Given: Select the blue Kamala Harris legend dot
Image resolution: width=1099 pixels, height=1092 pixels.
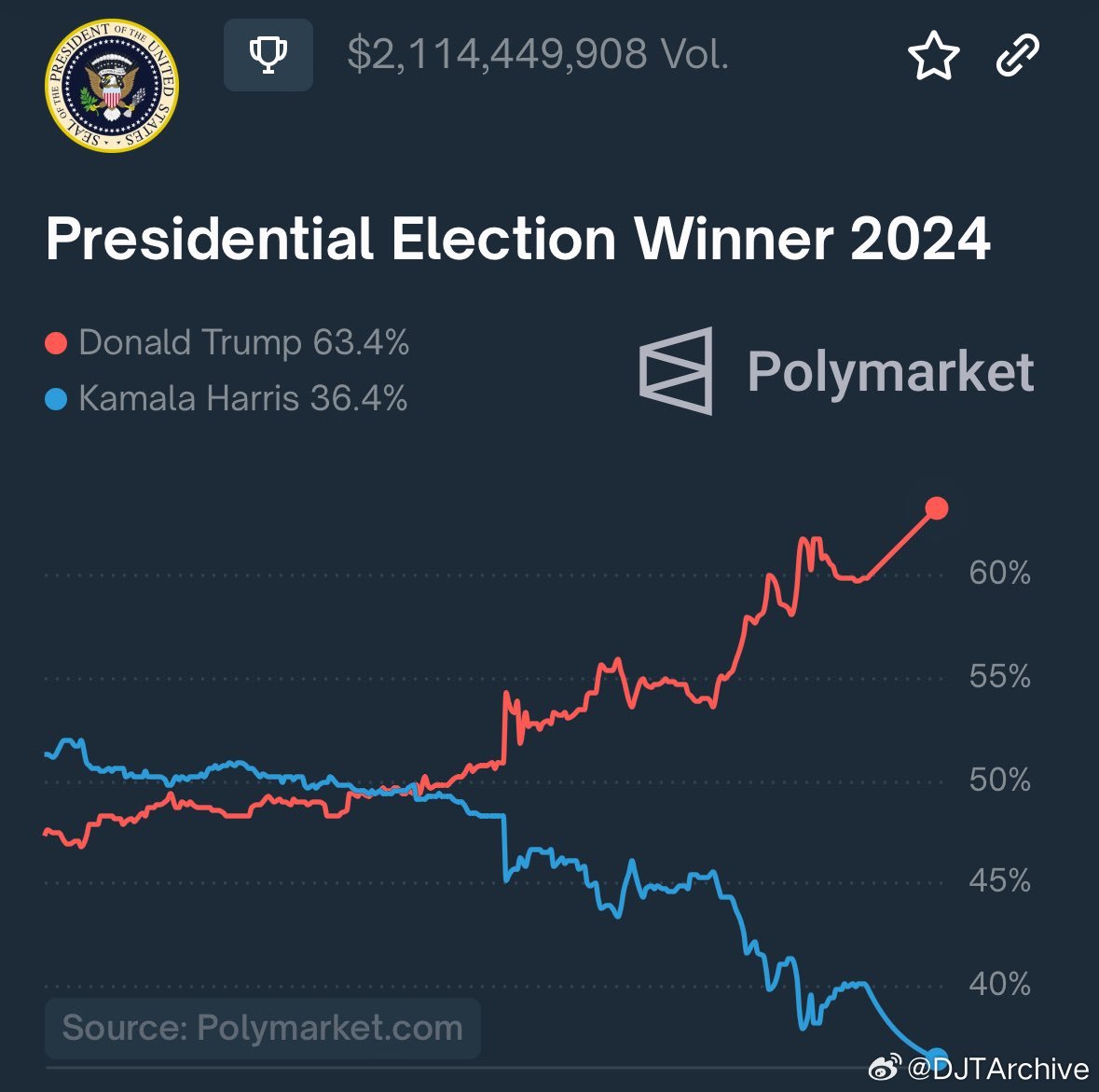Looking at the screenshot, I should click(56, 400).
